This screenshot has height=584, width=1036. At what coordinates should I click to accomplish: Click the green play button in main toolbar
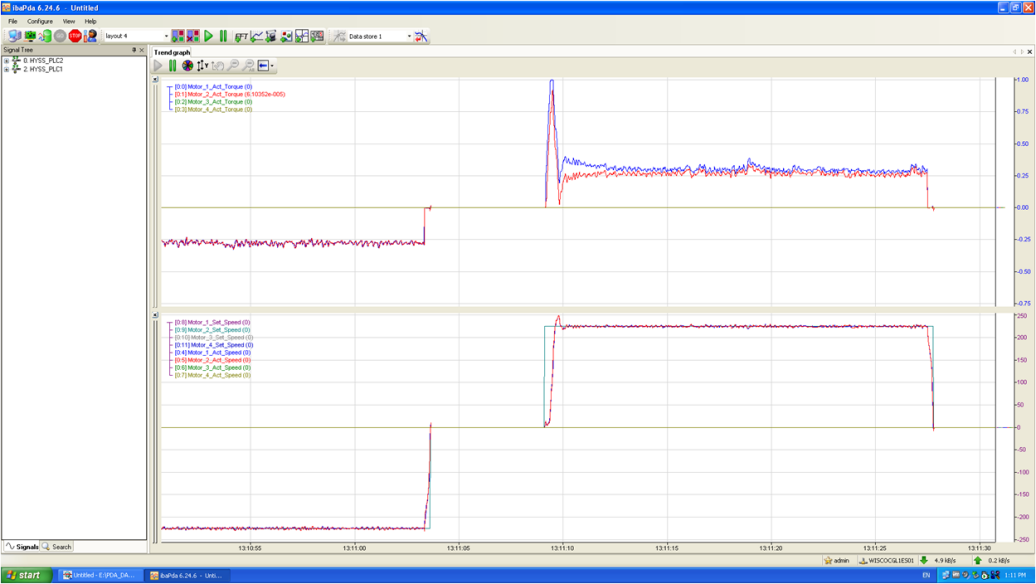(x=209, y=36)
